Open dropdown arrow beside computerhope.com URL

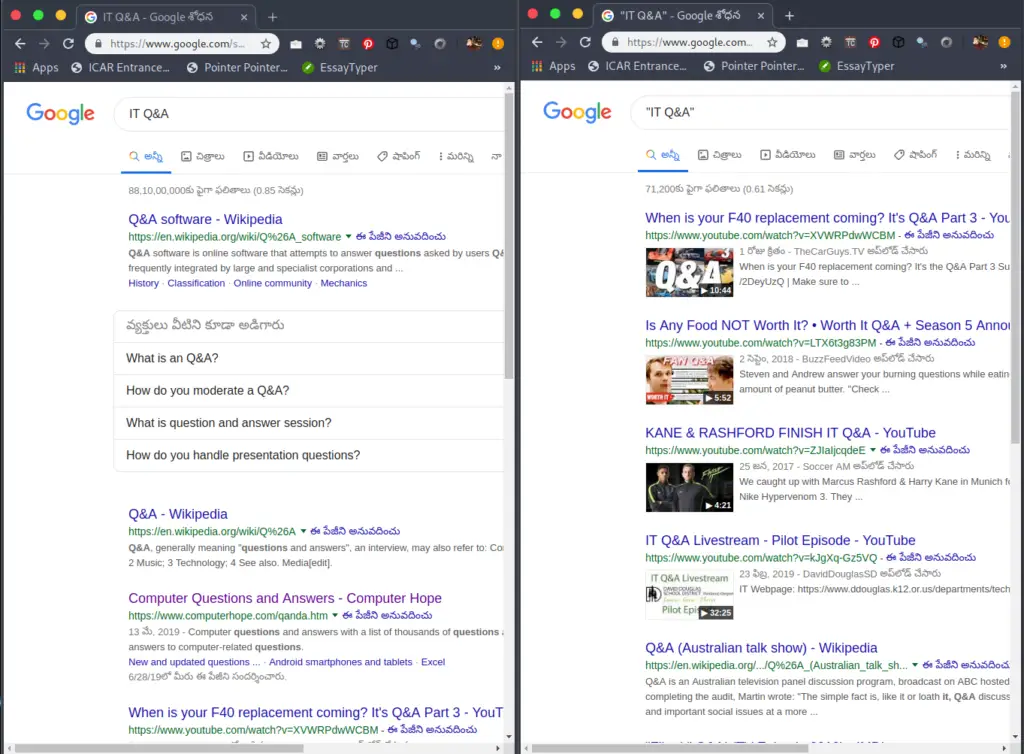point(335,615)
